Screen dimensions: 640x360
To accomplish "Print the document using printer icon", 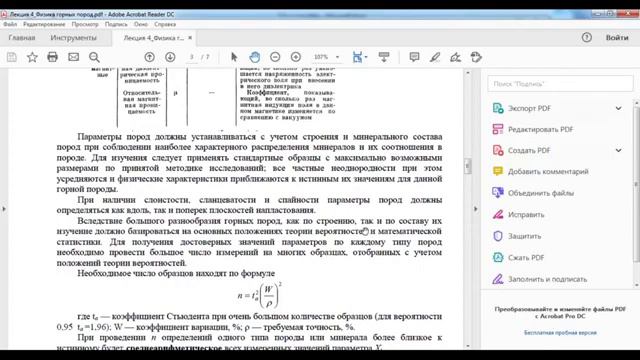I will click(x=53, y=57).
